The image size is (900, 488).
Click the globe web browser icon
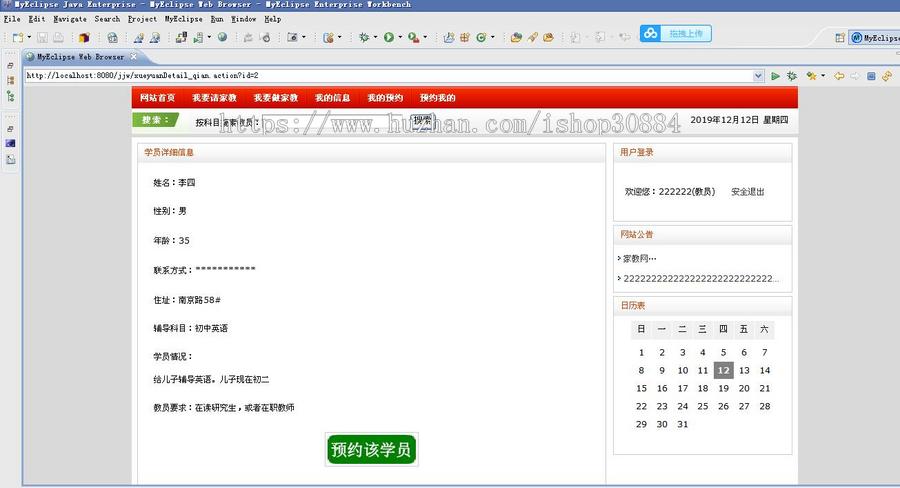[x=222, y=37]
